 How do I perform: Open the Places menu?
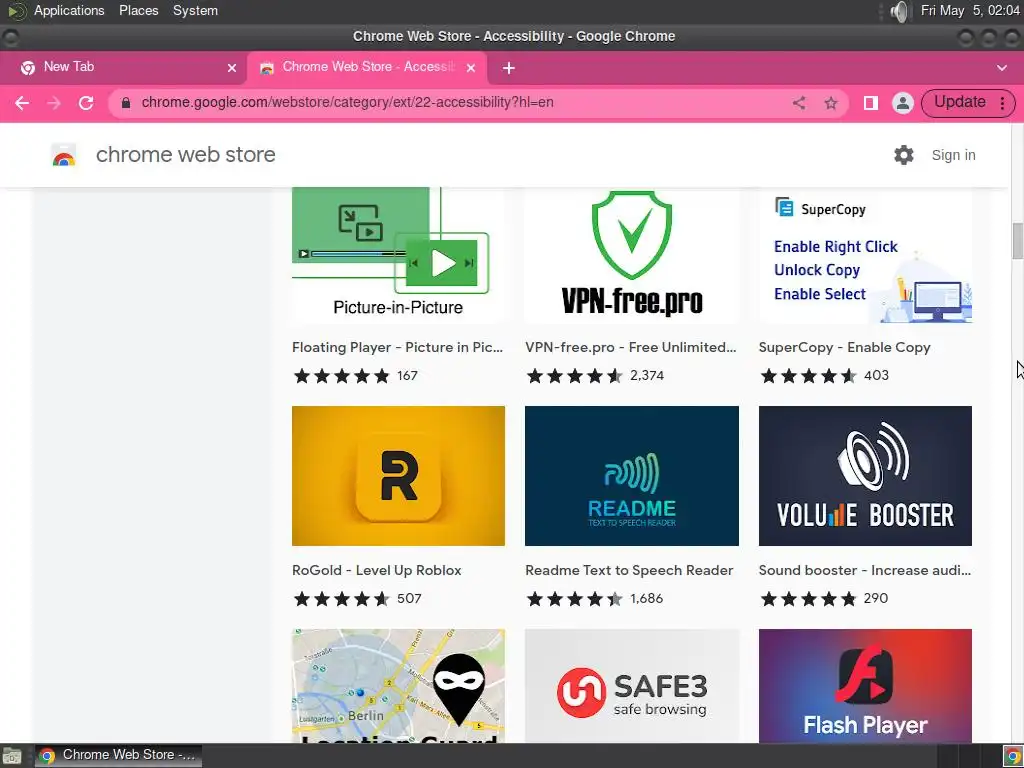tap(138, 10)
